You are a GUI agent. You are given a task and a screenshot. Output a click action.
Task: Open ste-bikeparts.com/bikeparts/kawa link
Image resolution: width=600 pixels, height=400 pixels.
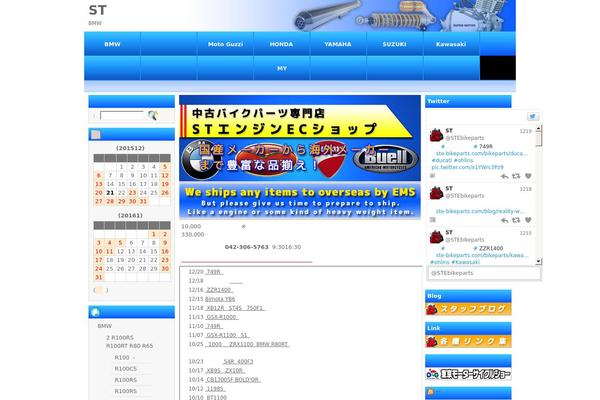click(482, 255)
